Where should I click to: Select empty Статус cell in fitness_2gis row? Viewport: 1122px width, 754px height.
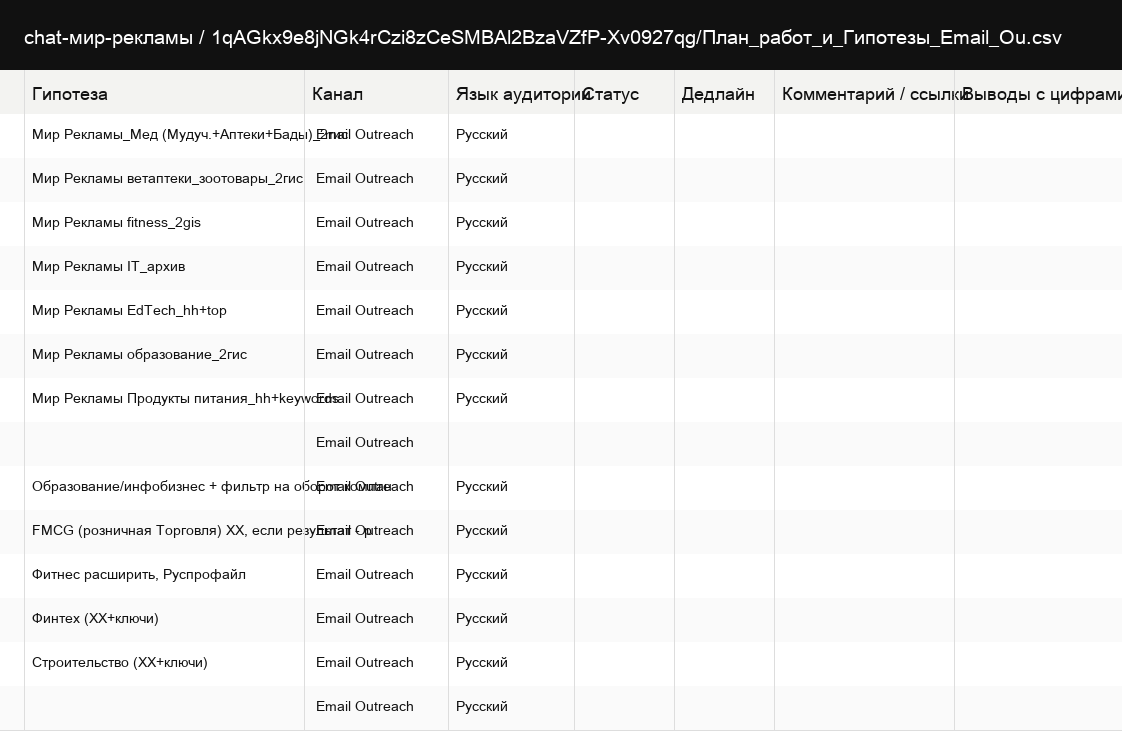[x=625, y=222]
